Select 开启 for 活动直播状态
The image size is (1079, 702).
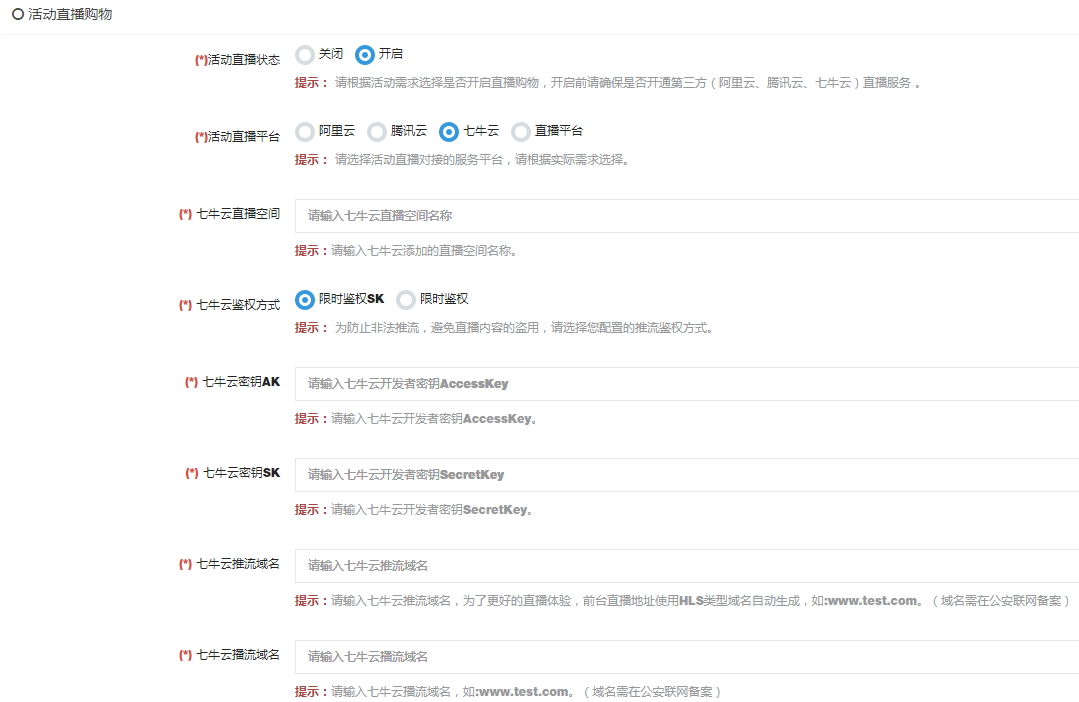(365, 54)
